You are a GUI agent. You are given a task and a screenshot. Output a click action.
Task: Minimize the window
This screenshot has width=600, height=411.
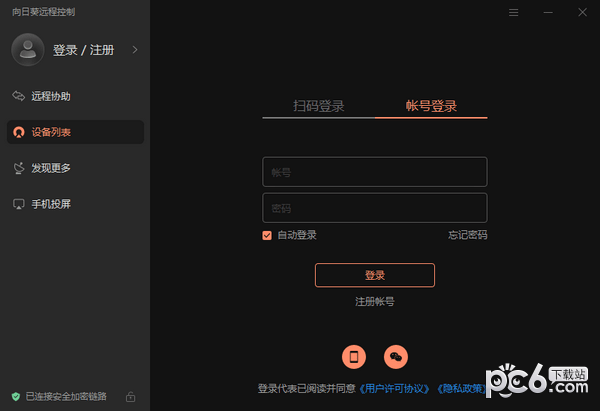point(548,13)
